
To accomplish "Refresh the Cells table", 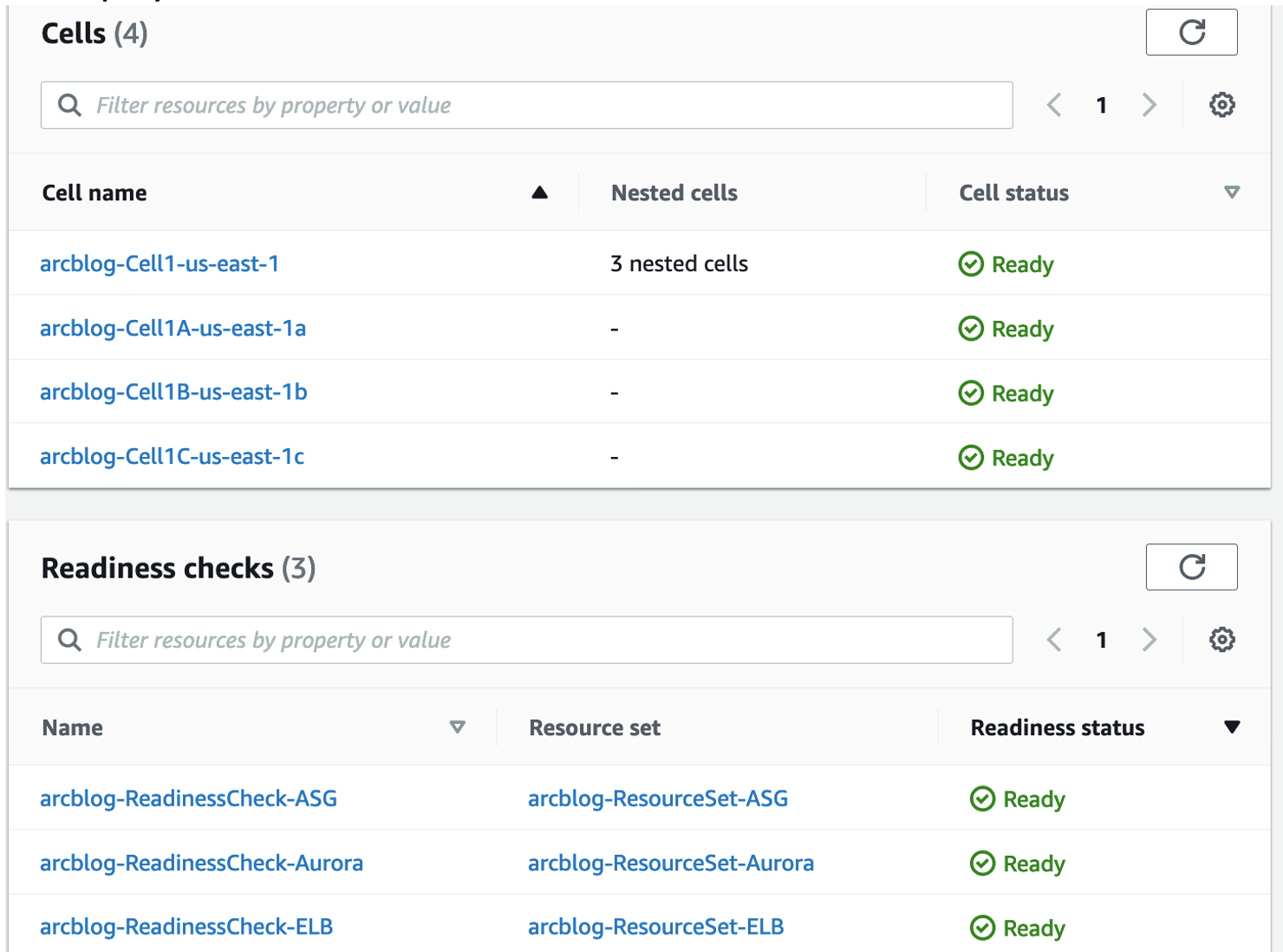I will pos(1191,33).
